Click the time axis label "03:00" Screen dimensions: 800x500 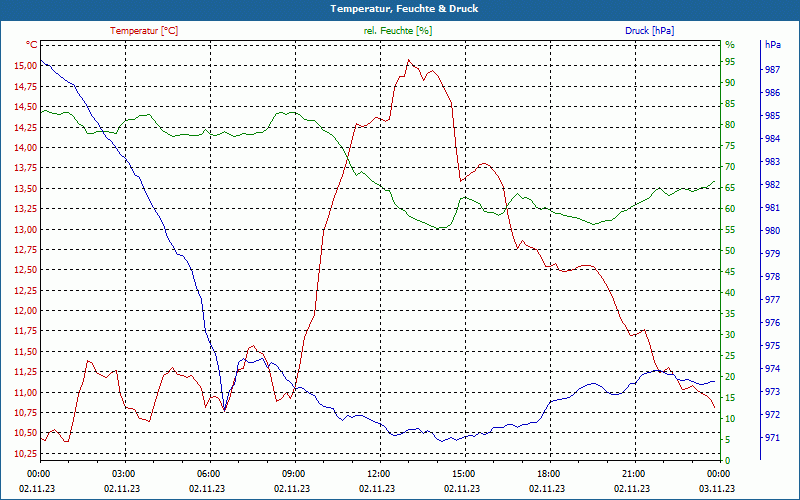click(124, 473)
